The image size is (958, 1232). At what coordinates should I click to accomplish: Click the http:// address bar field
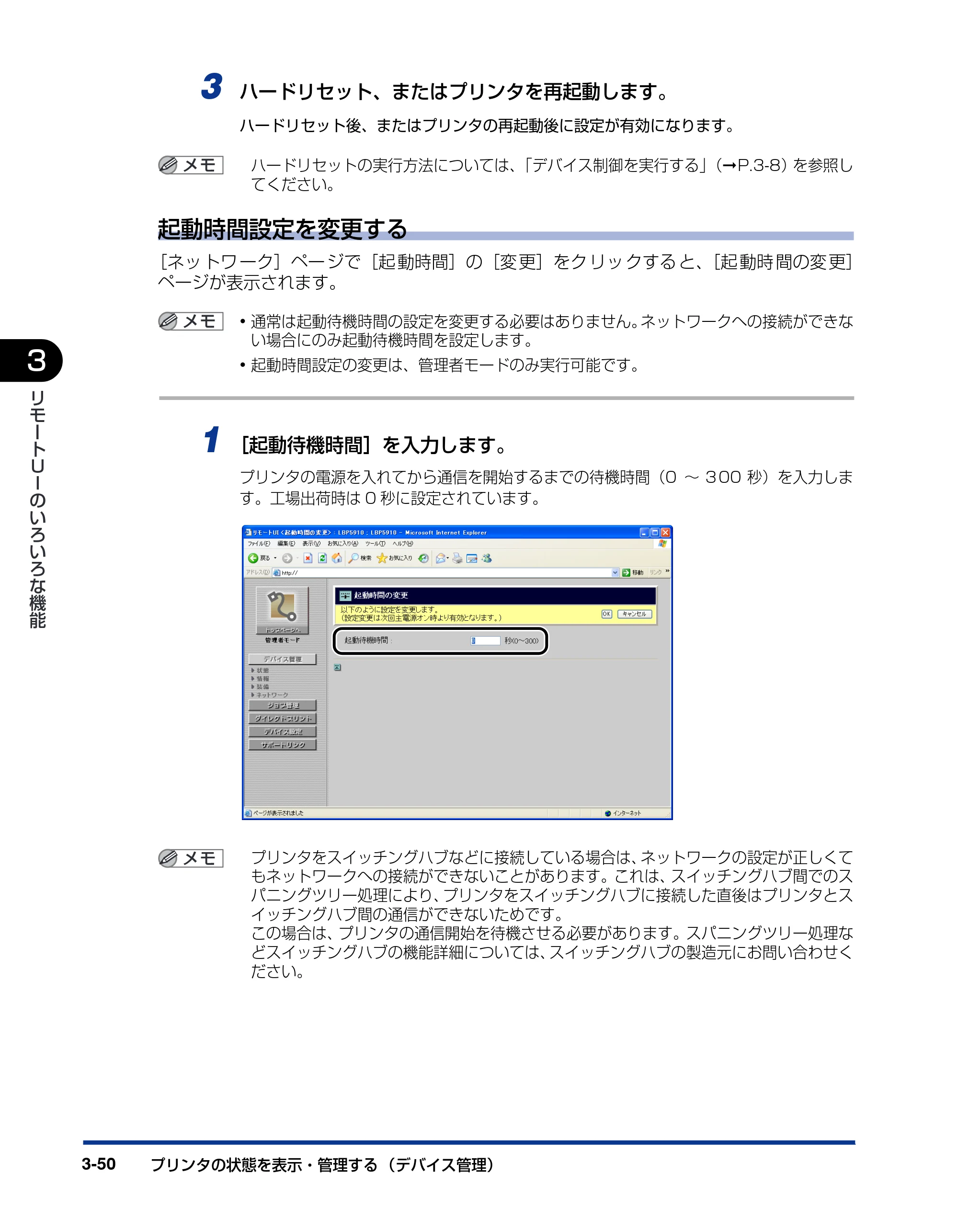[x=445, y=572]
